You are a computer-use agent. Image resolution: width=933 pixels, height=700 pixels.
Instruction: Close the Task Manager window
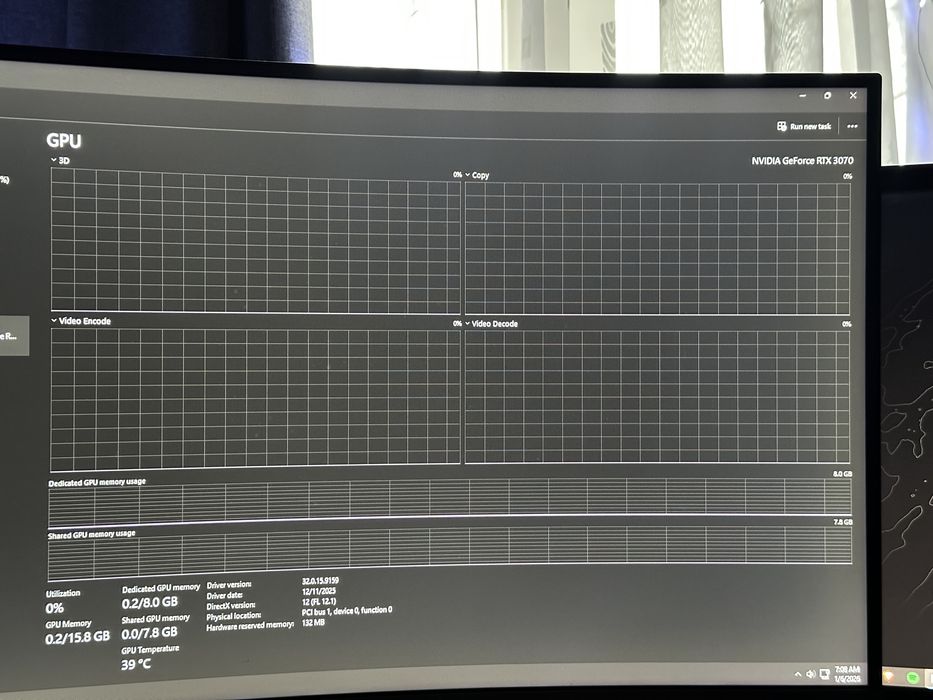[853, 95]
